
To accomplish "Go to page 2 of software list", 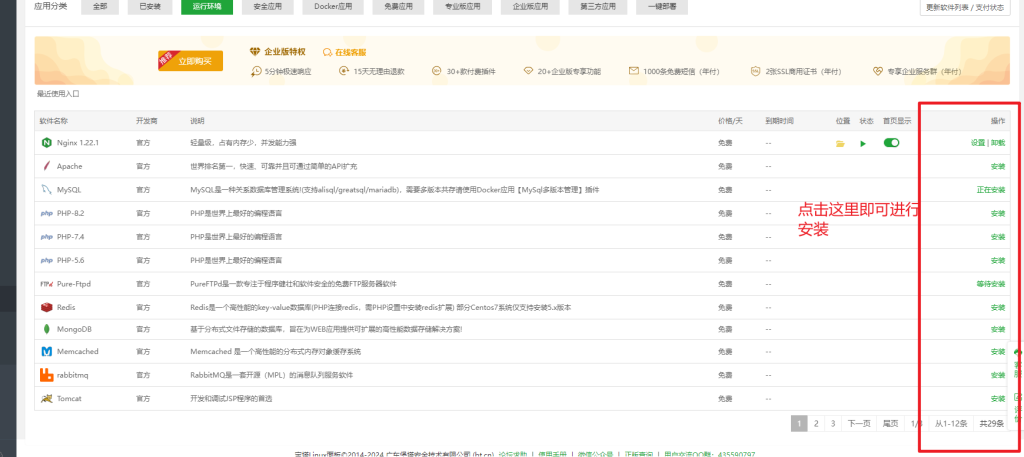I will (x=816, y=424).
